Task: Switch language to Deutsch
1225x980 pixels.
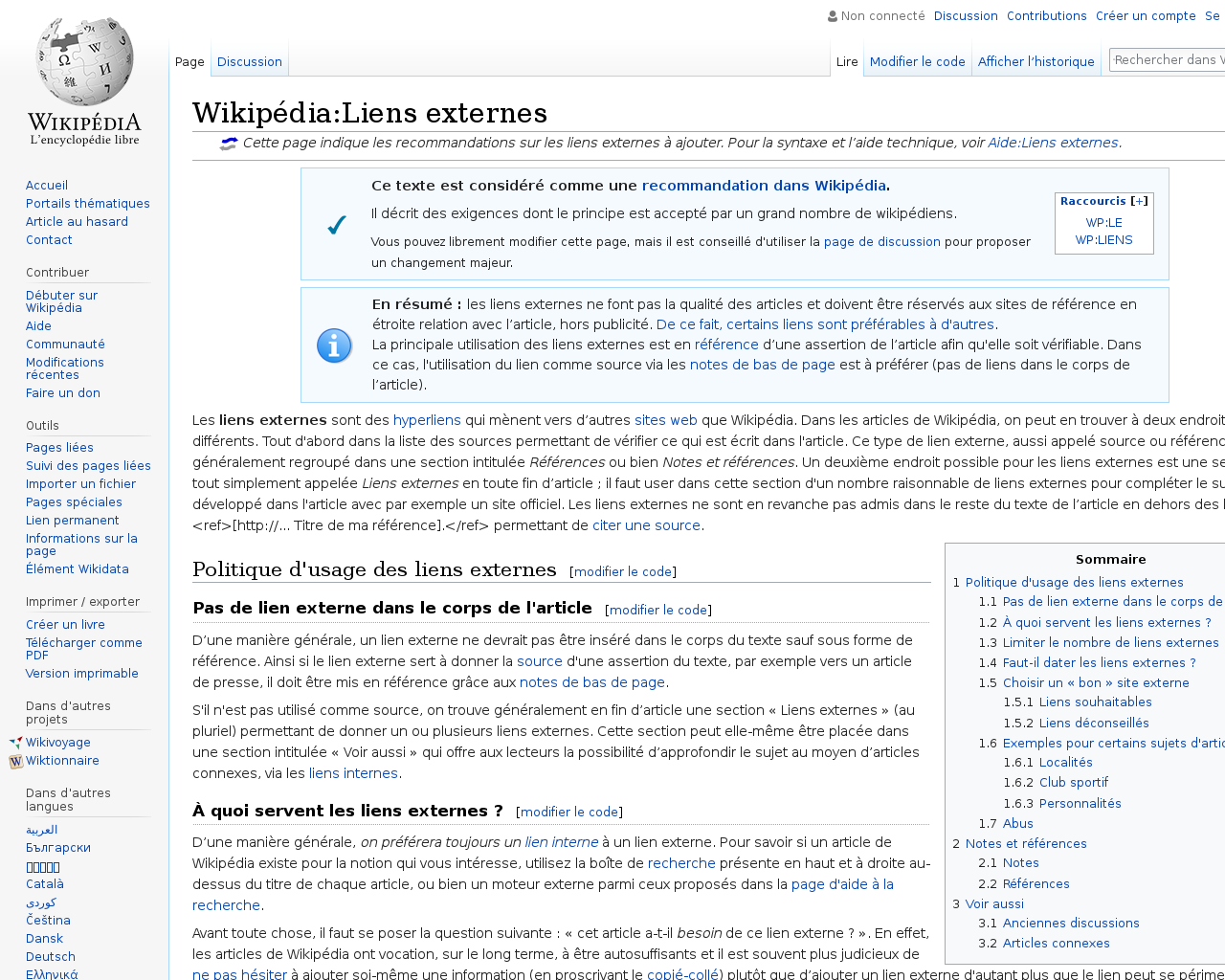Action: click(51, 957)
